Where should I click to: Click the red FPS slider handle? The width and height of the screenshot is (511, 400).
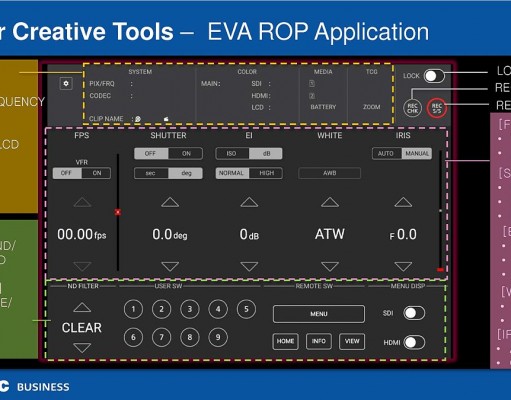(118, 212)
